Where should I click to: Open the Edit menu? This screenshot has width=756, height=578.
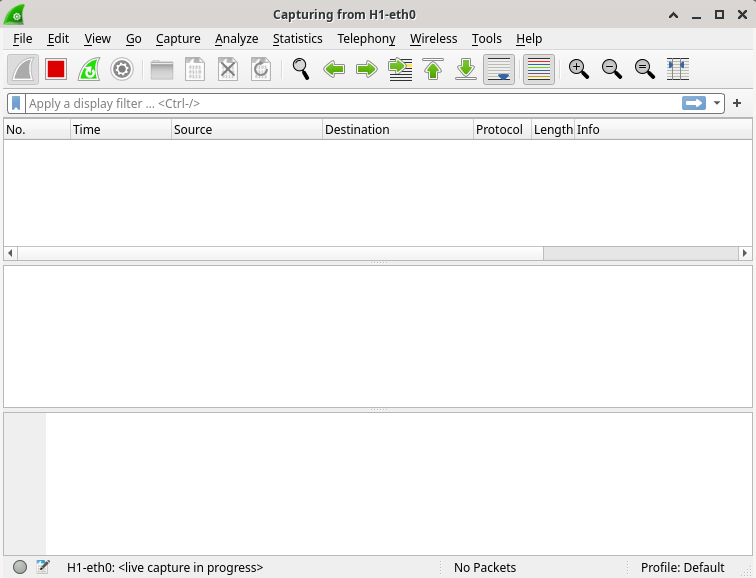tap(58, 39)
